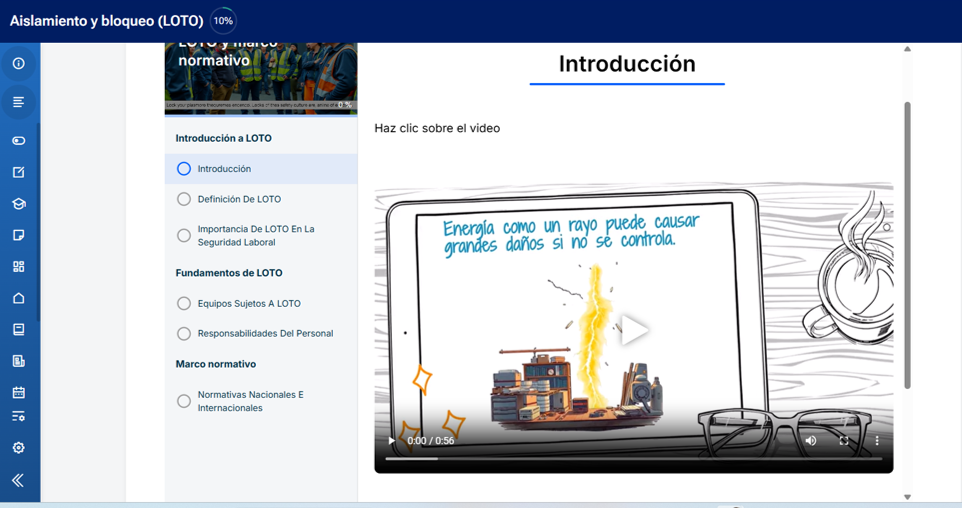962x508 pixels.
Task: Click the sticky note icon in sidebar
Action: [18, 235]
